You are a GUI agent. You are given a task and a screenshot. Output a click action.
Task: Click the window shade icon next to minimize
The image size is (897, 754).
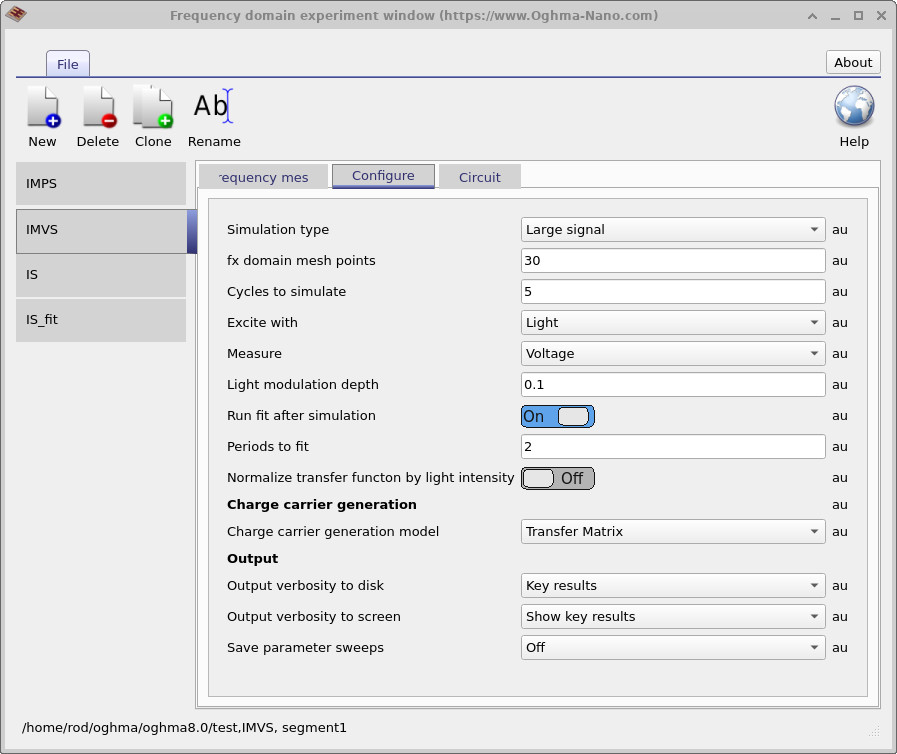point(812,15)
